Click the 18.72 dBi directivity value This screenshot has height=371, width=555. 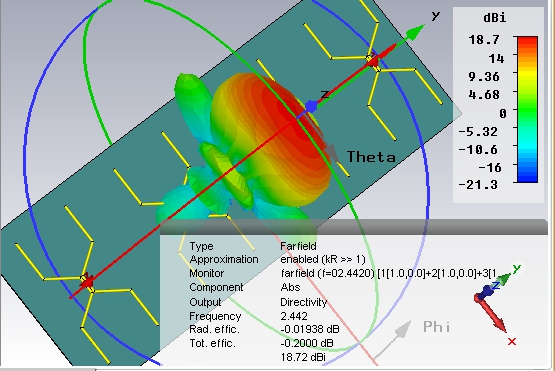303,357
